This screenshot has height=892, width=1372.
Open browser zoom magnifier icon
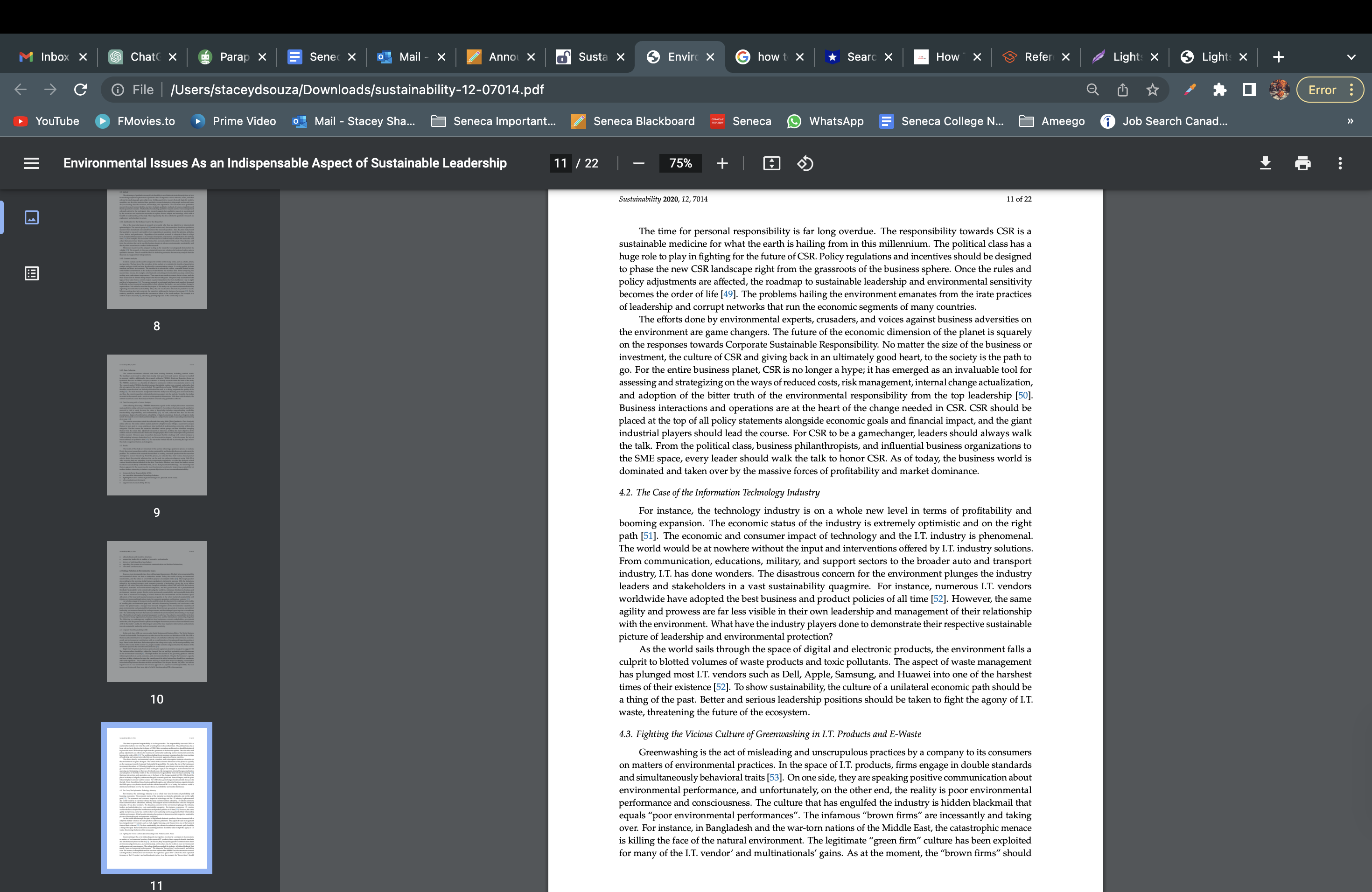coord(1092,90)
